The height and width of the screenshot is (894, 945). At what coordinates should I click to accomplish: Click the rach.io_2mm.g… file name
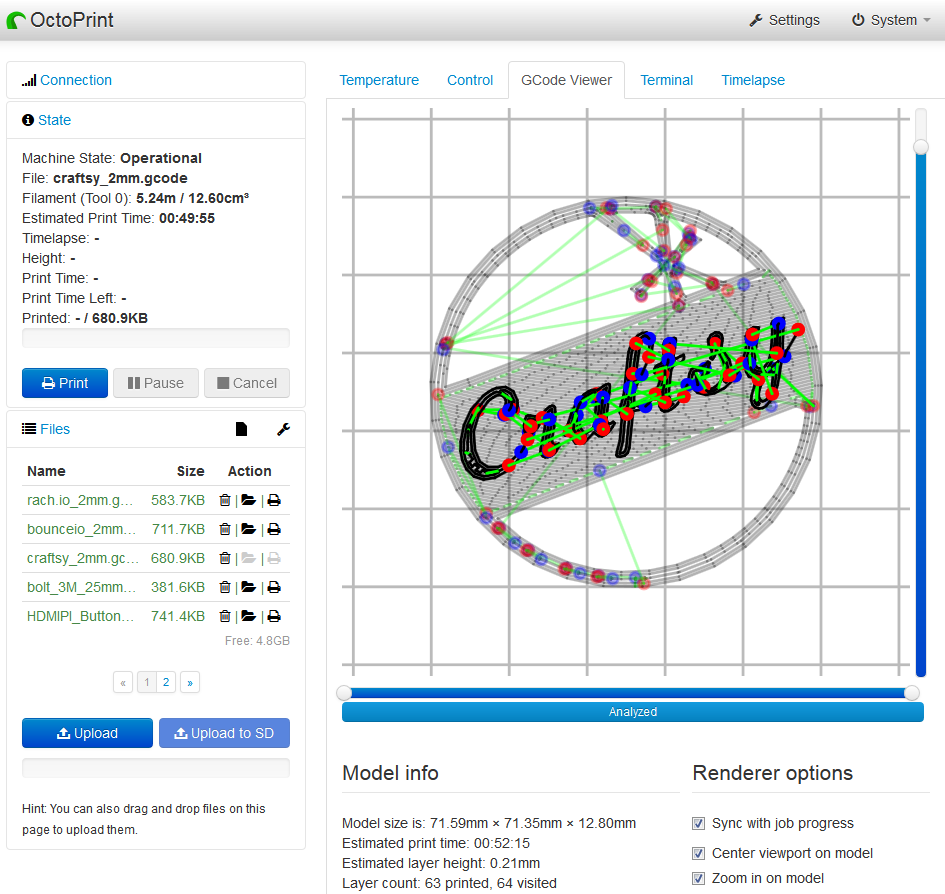click(80, 500)
